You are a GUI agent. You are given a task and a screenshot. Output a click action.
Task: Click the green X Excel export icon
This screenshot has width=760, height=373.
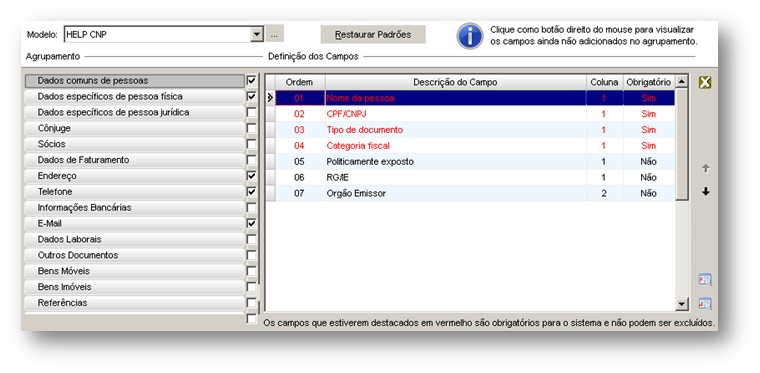tap(705, 82)
